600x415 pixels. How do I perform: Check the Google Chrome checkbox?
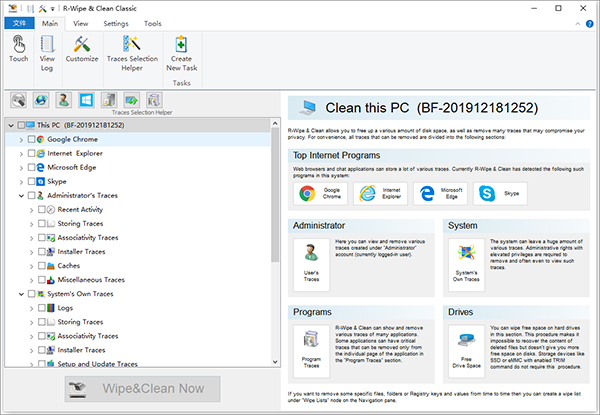(32, 139)
